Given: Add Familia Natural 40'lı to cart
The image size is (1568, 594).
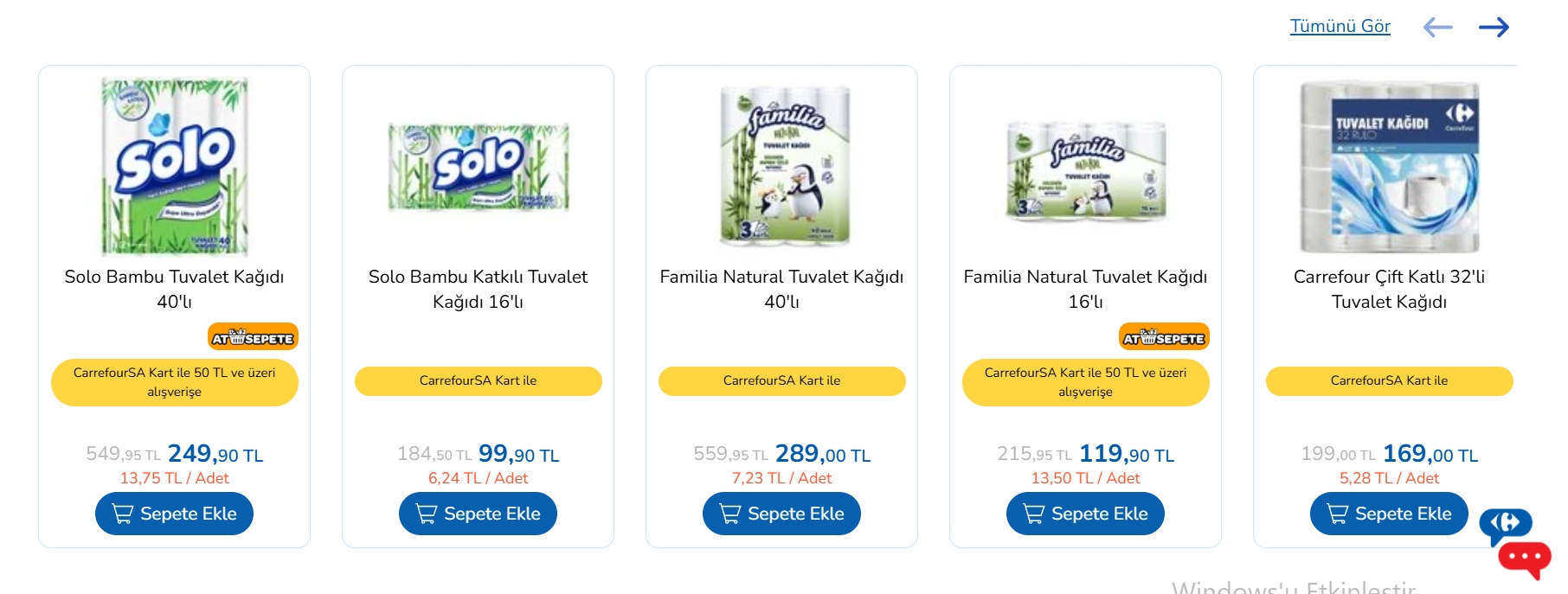Looking at the screenshot, I should 781,514.
